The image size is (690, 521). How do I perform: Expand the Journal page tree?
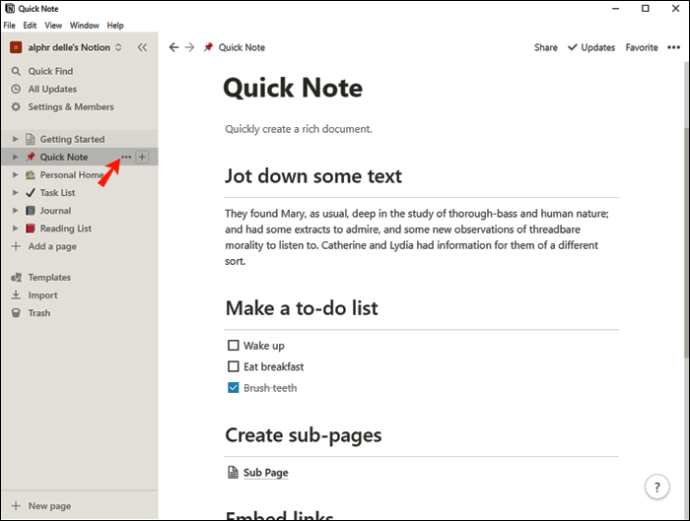pyautogui.click(x=15, y=210)
